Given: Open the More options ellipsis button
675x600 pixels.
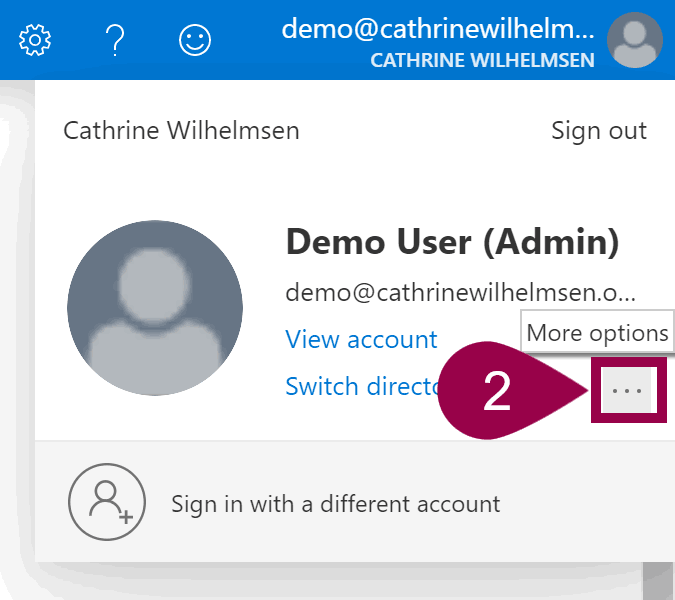Looking at the screenshot, I should tap(627, 390).
